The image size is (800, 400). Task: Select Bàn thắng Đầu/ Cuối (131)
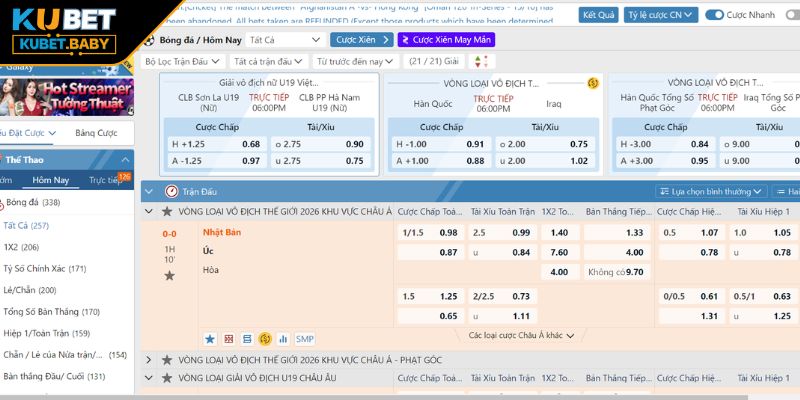point(54,377)
